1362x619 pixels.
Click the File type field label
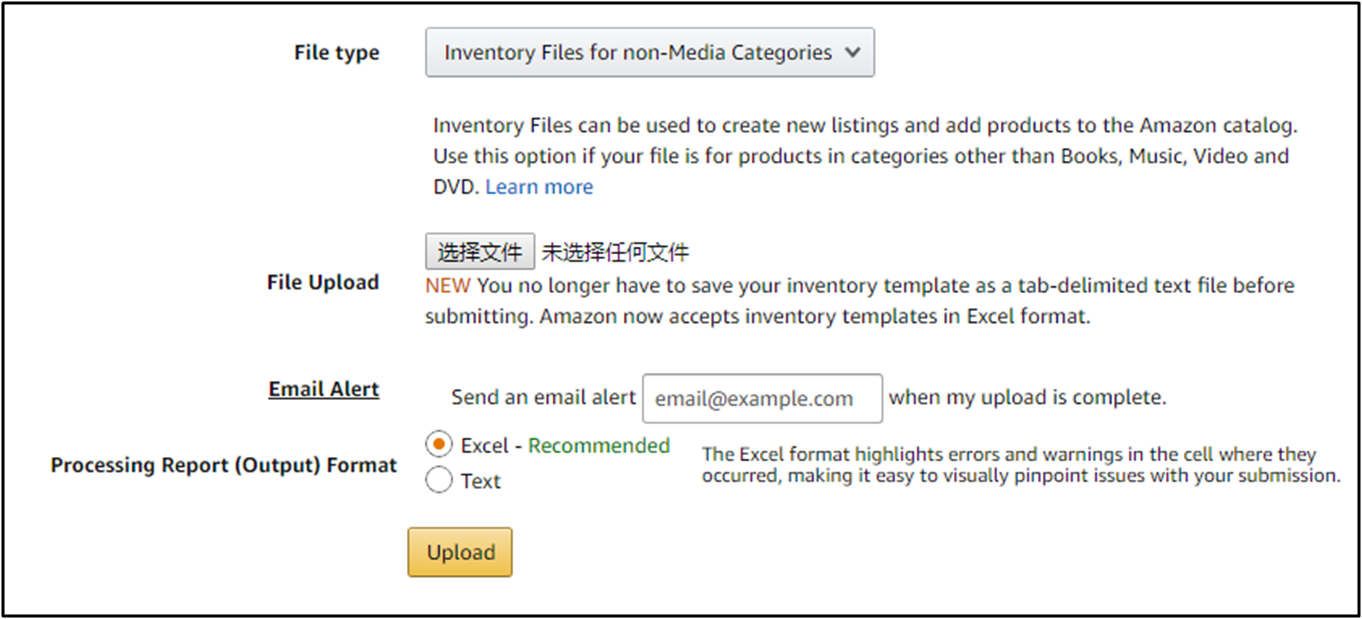coord(337,53)
